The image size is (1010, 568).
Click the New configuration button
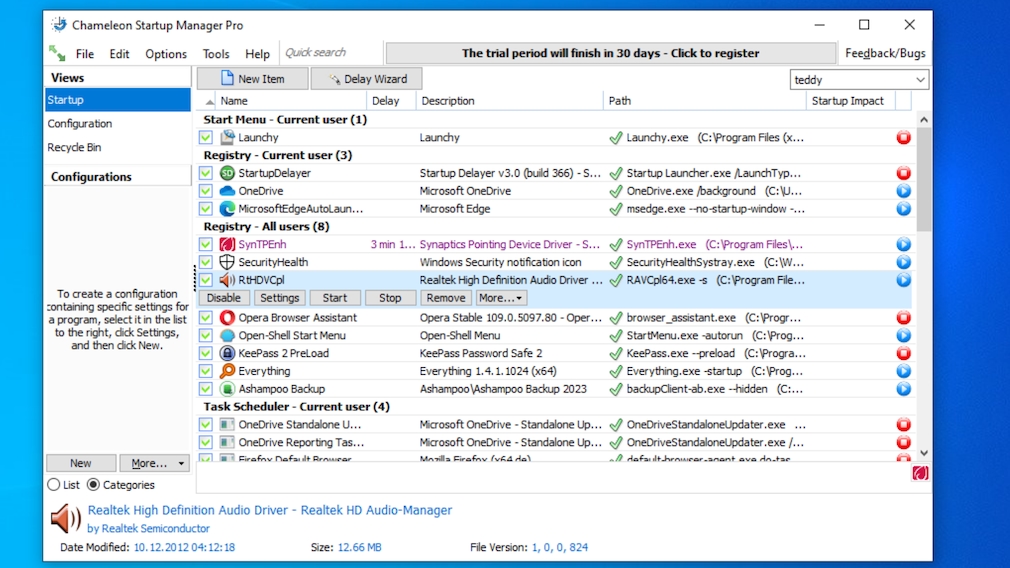pyautogui.click(x=81, y=463)
